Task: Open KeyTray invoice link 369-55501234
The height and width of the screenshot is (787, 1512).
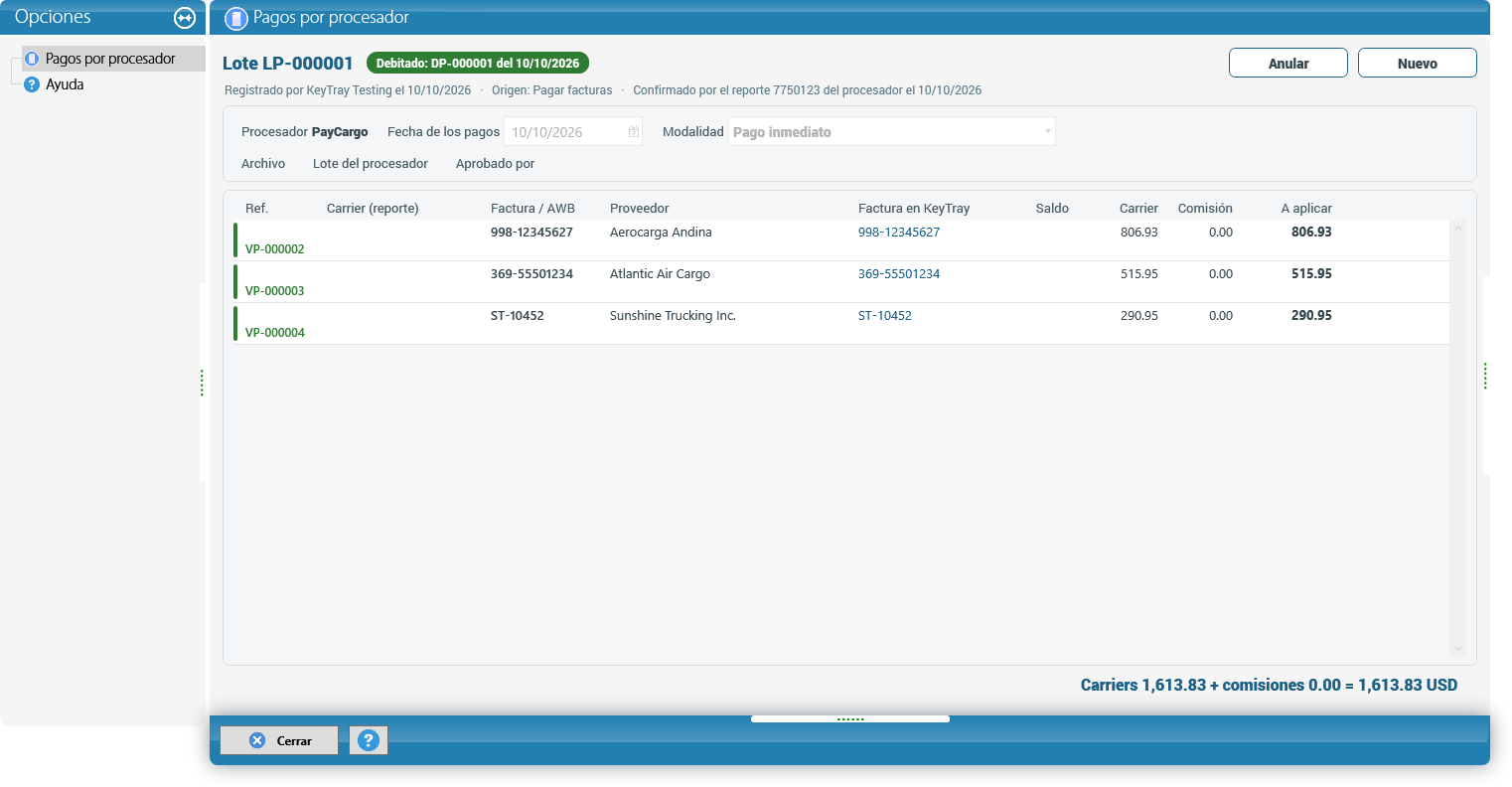Action: [x=899, y=274]
